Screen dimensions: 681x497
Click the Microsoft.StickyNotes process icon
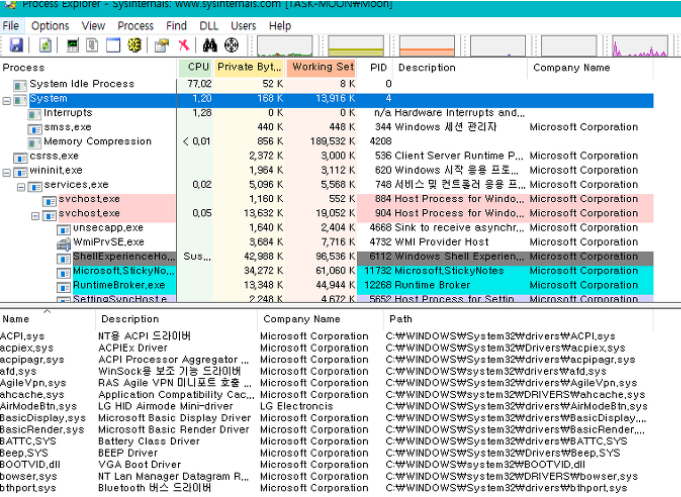[x=63, y=272]
